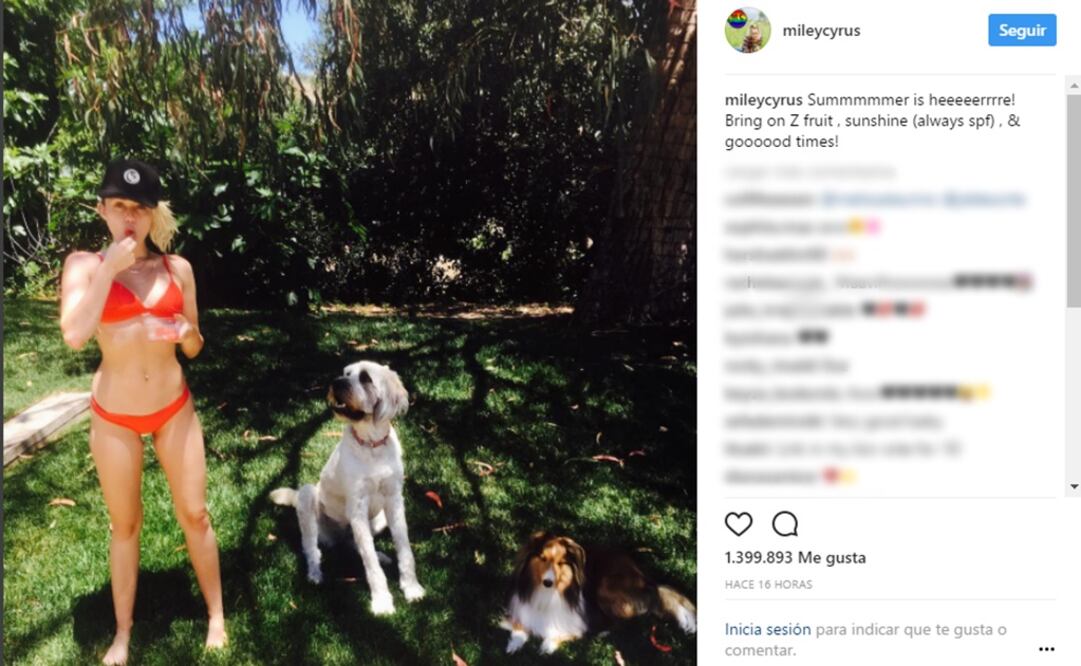Click the comments scrollbar thumb
This screenshot has height=666, width=1081.
(x=1073, y=201)
